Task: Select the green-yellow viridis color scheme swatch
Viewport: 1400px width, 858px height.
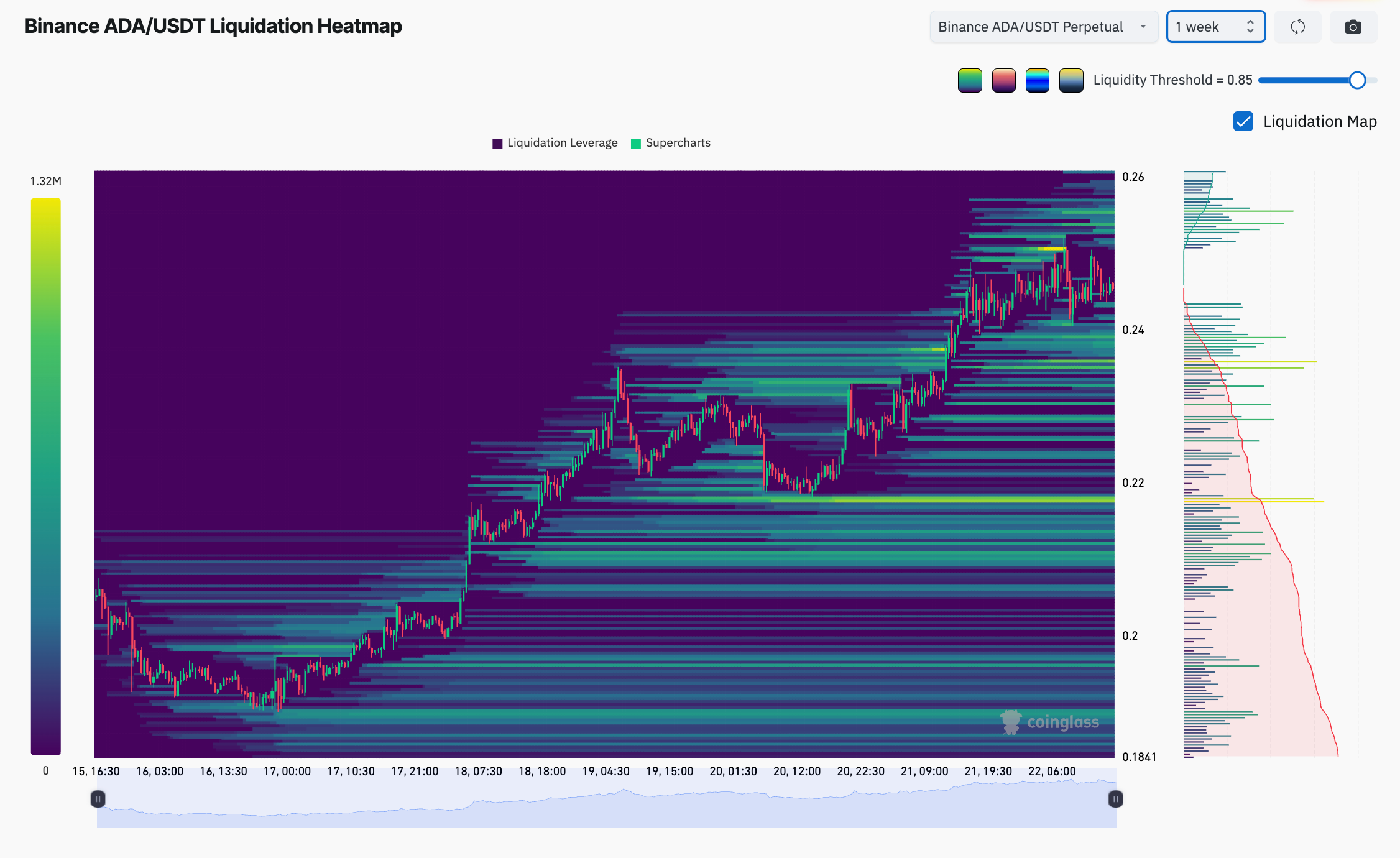Action: 970,80
